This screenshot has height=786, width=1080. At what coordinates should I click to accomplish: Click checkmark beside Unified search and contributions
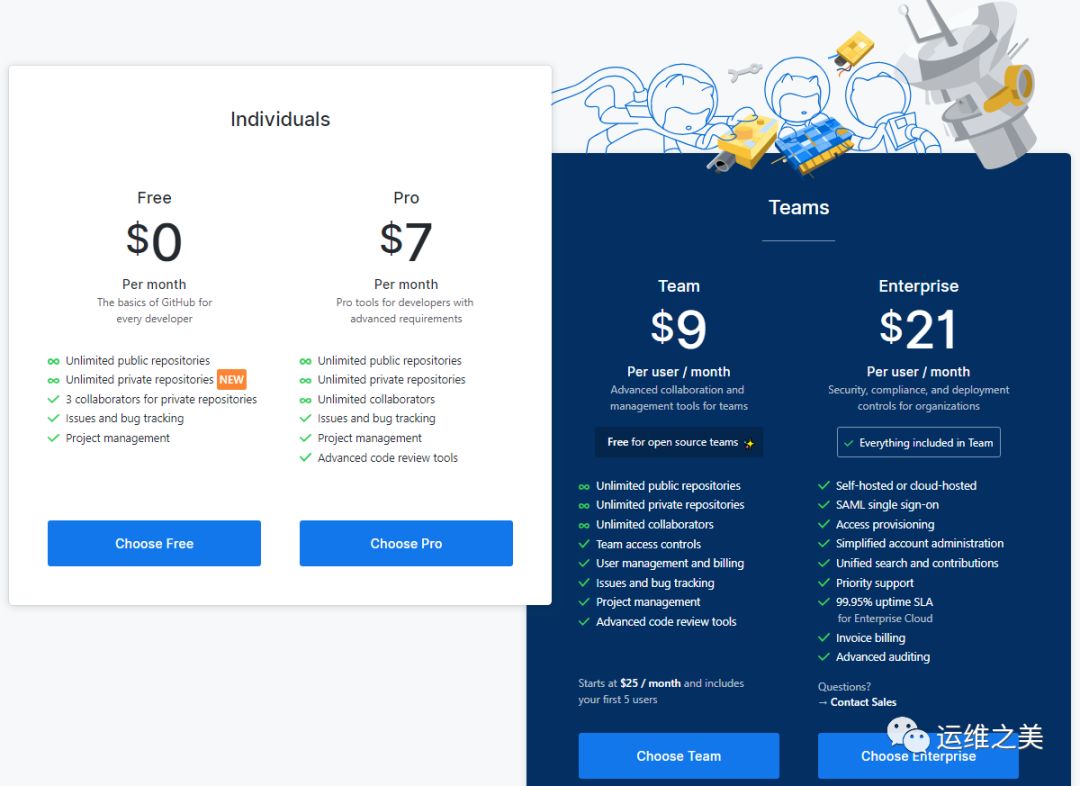pyautogui.click(x=823, y=563)
